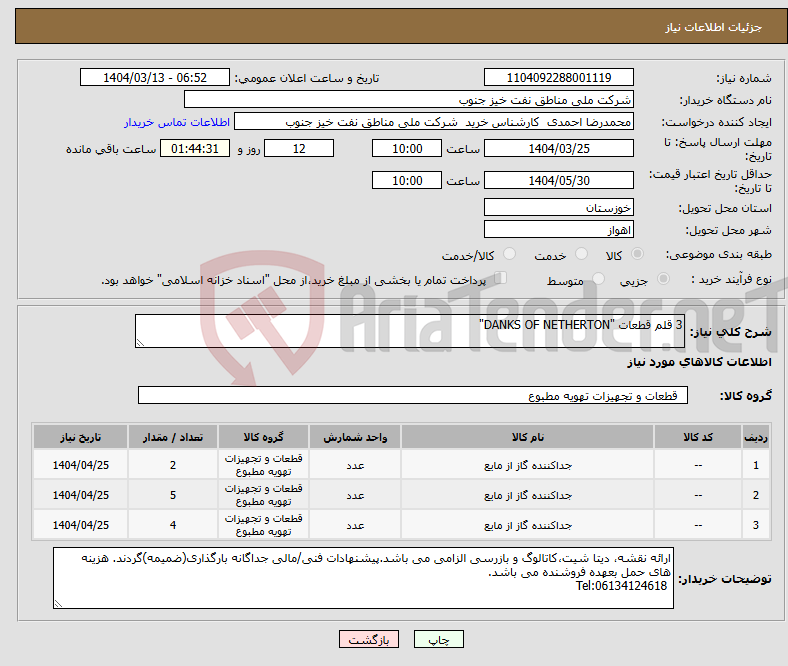Click the DANKS OF NETHERTON description textarea
Screen dimensions: 788x666
coord(410,333)
